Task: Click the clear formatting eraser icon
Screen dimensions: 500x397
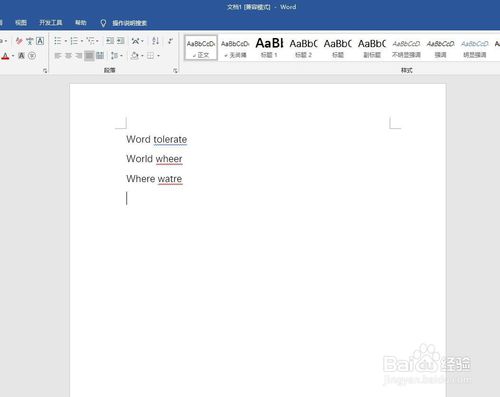Action: coord(19,41)
